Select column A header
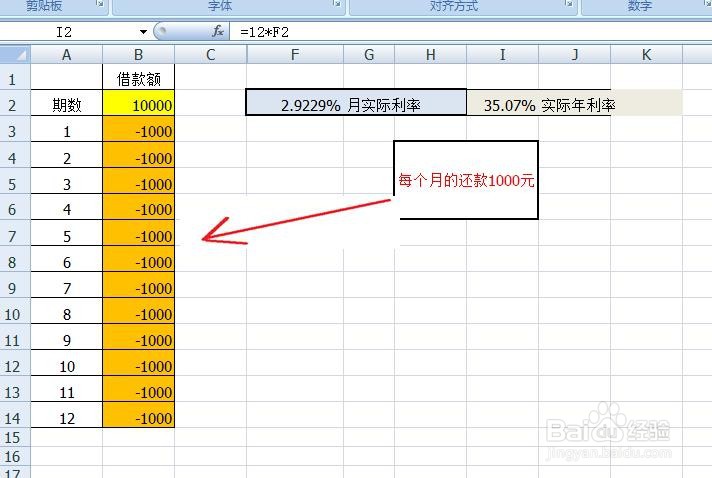Viewport: 712px width, 478px height. click(x=67, y=55)
